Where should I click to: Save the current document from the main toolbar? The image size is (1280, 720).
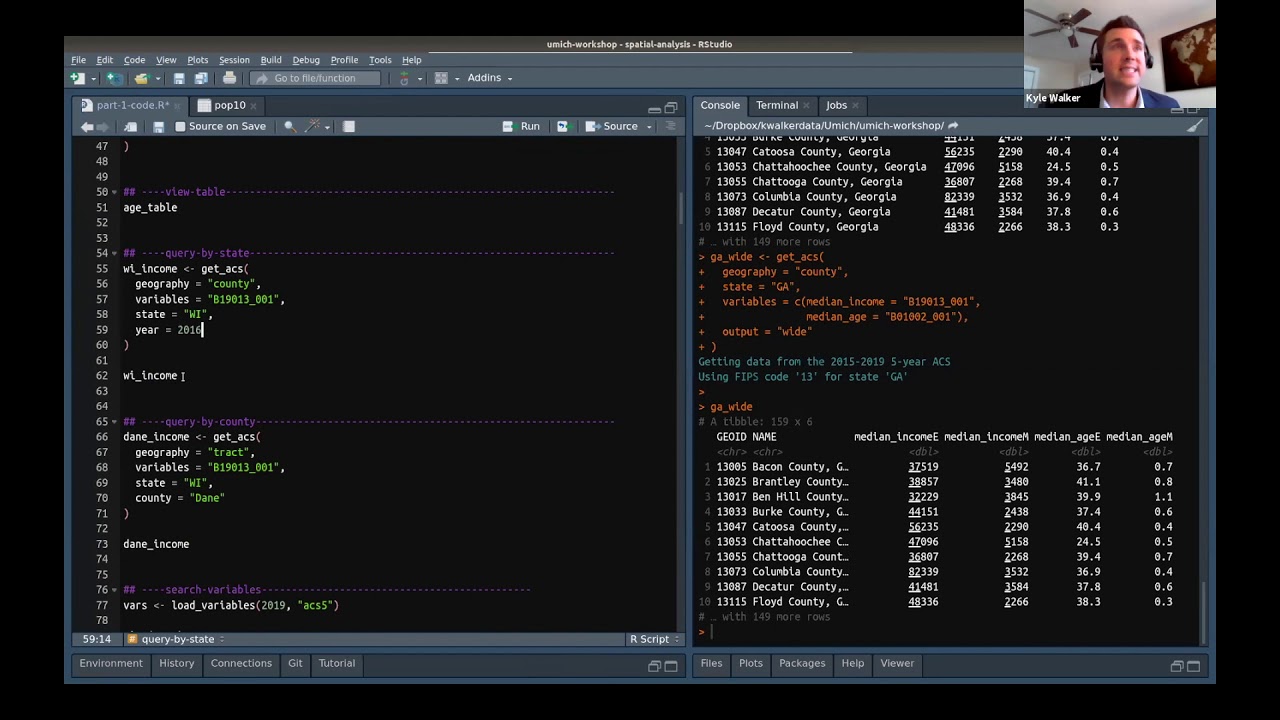click(x=179, y=78)
